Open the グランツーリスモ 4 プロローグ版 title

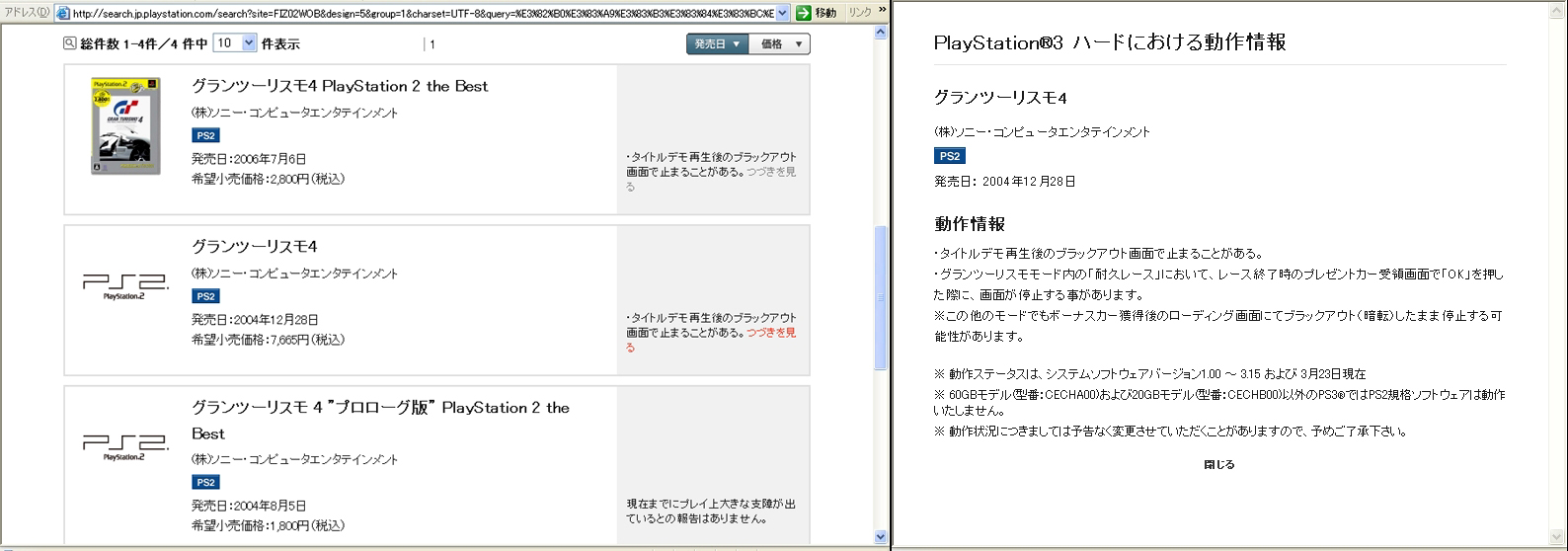click(380, 420)
